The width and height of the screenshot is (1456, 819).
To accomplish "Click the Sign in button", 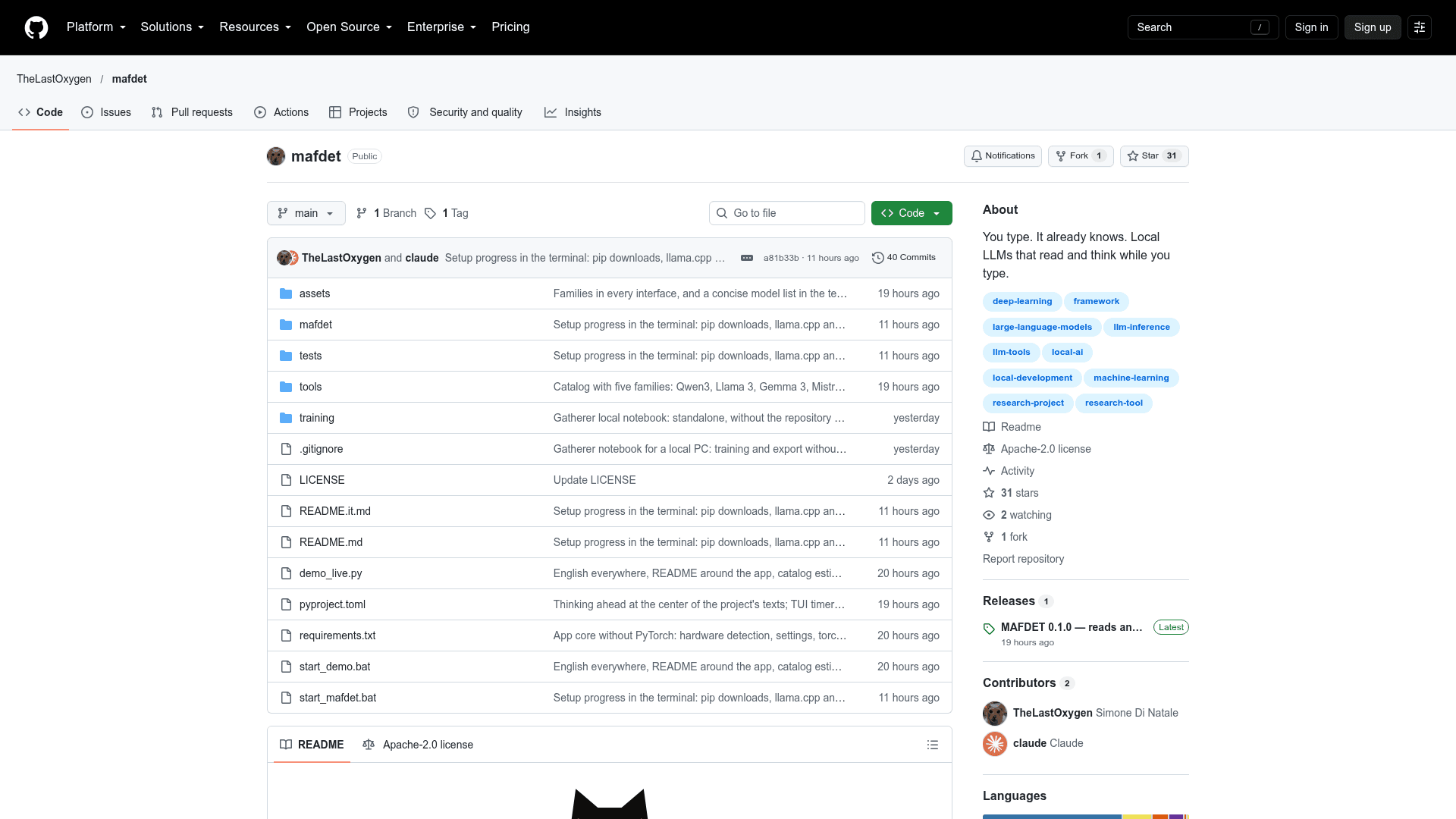I will [1311, 27].
